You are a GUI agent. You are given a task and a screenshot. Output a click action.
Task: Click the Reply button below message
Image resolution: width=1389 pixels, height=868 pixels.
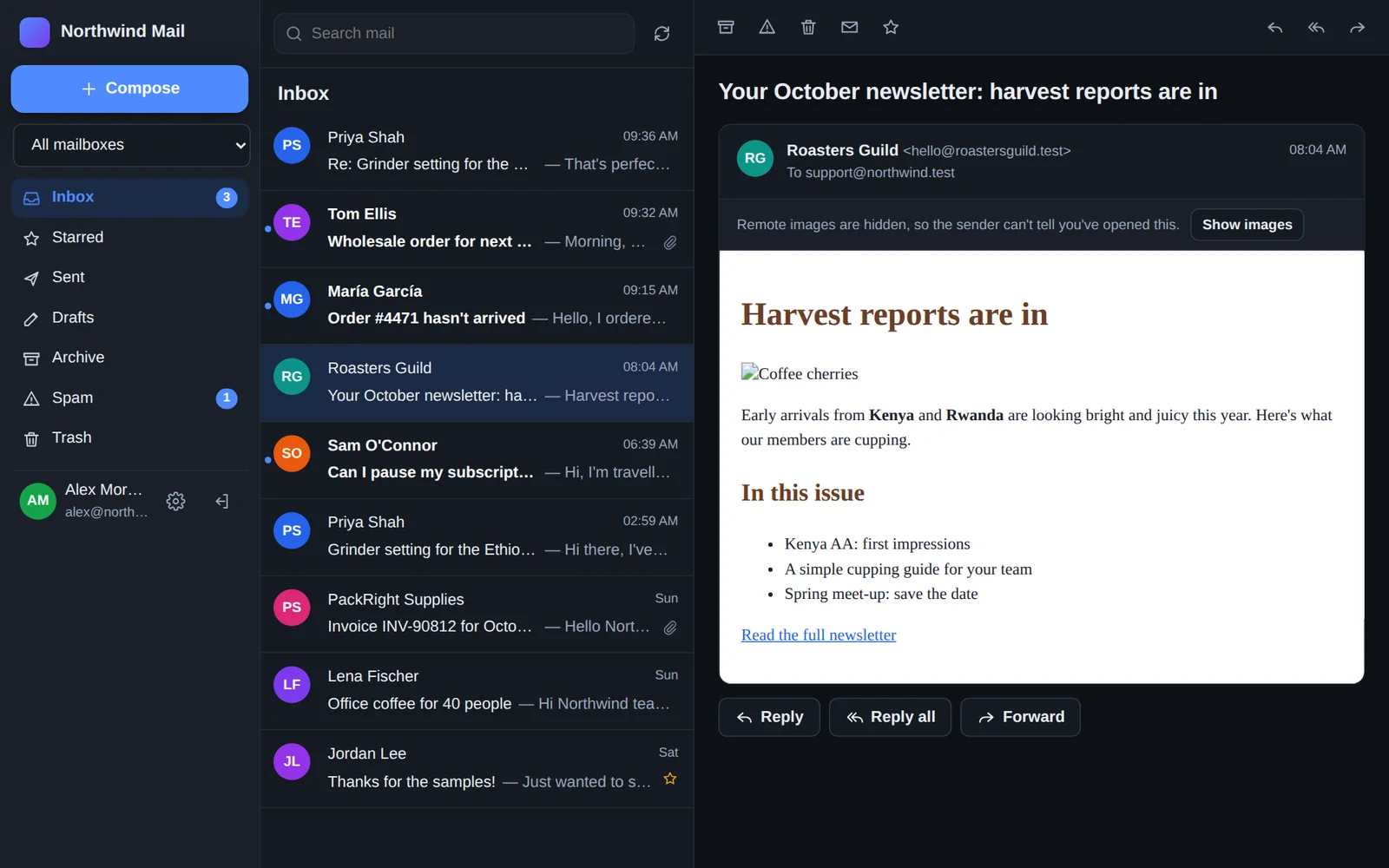pyautogui.click(x=769, y=717)
